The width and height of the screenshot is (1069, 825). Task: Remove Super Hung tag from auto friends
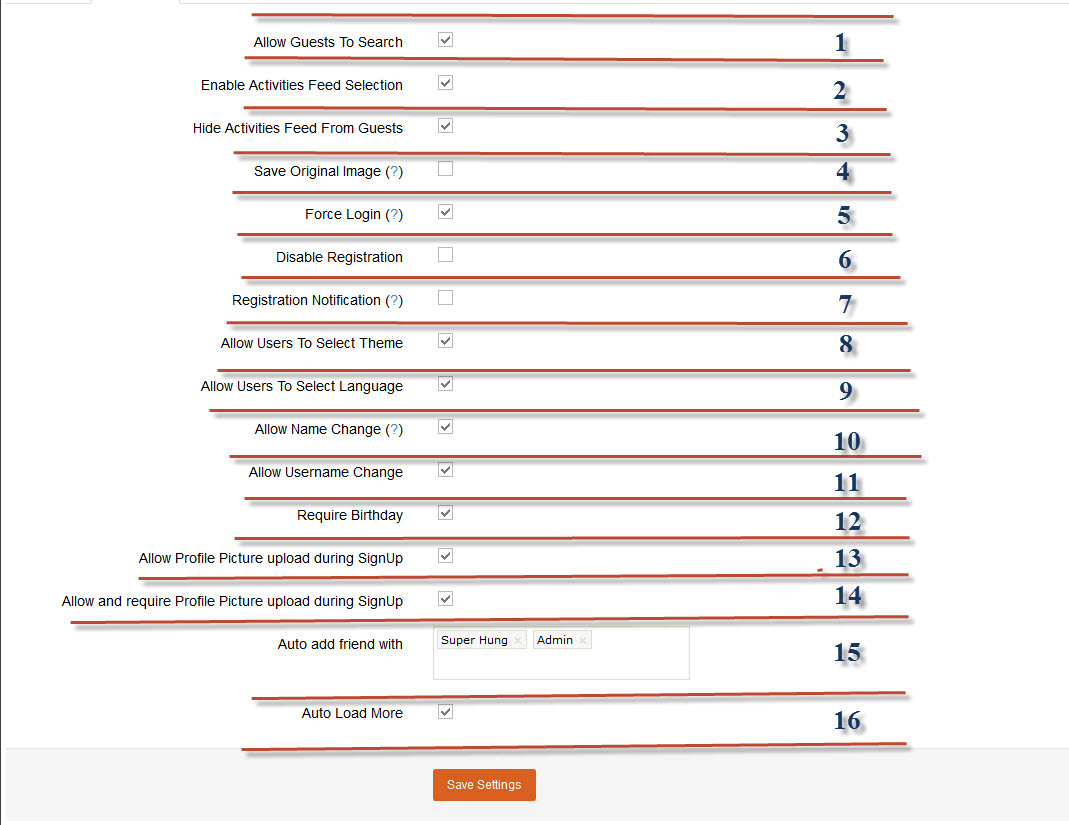(518, 641)
